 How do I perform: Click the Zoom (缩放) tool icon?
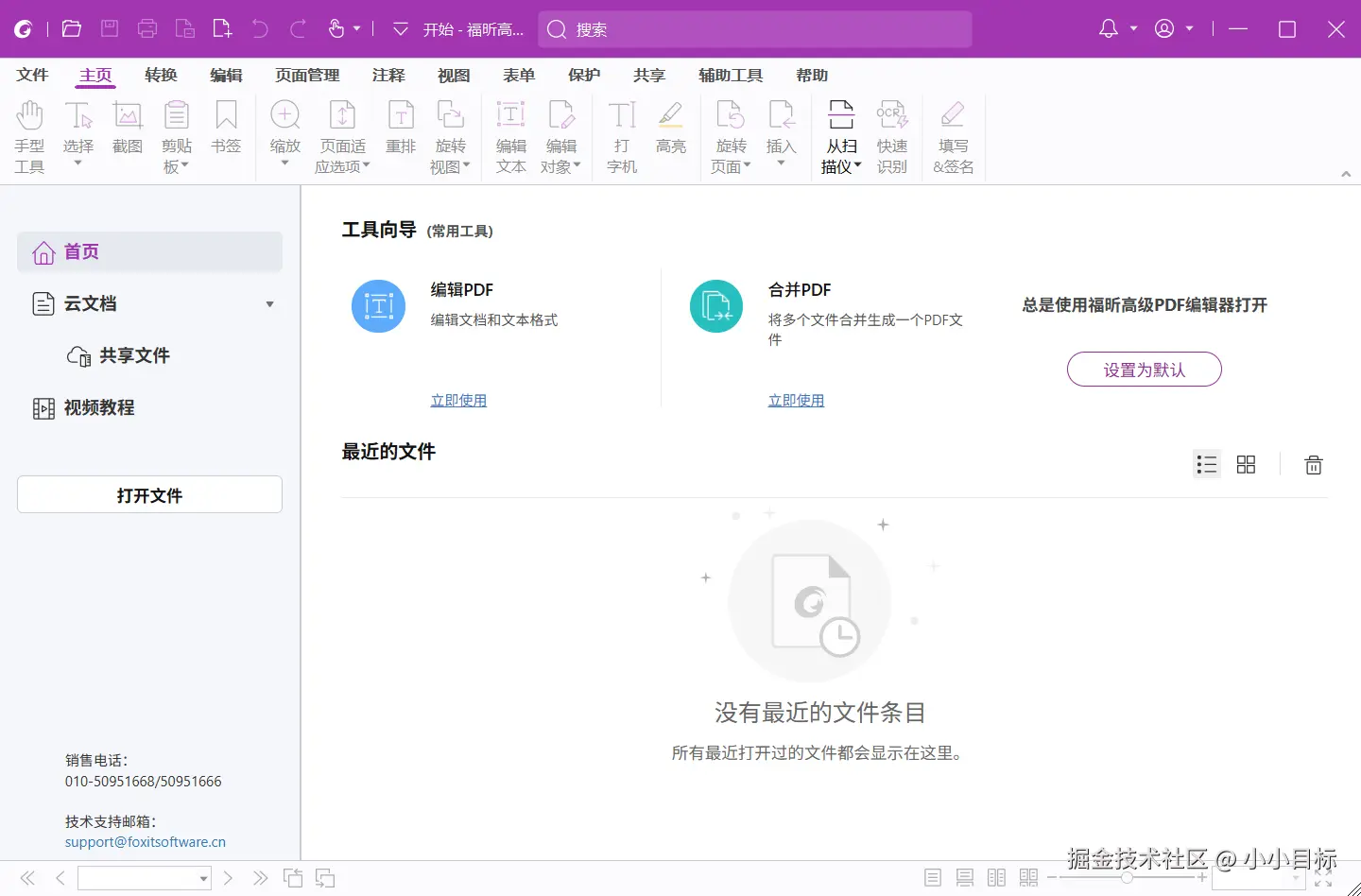(x=284, y=115)
